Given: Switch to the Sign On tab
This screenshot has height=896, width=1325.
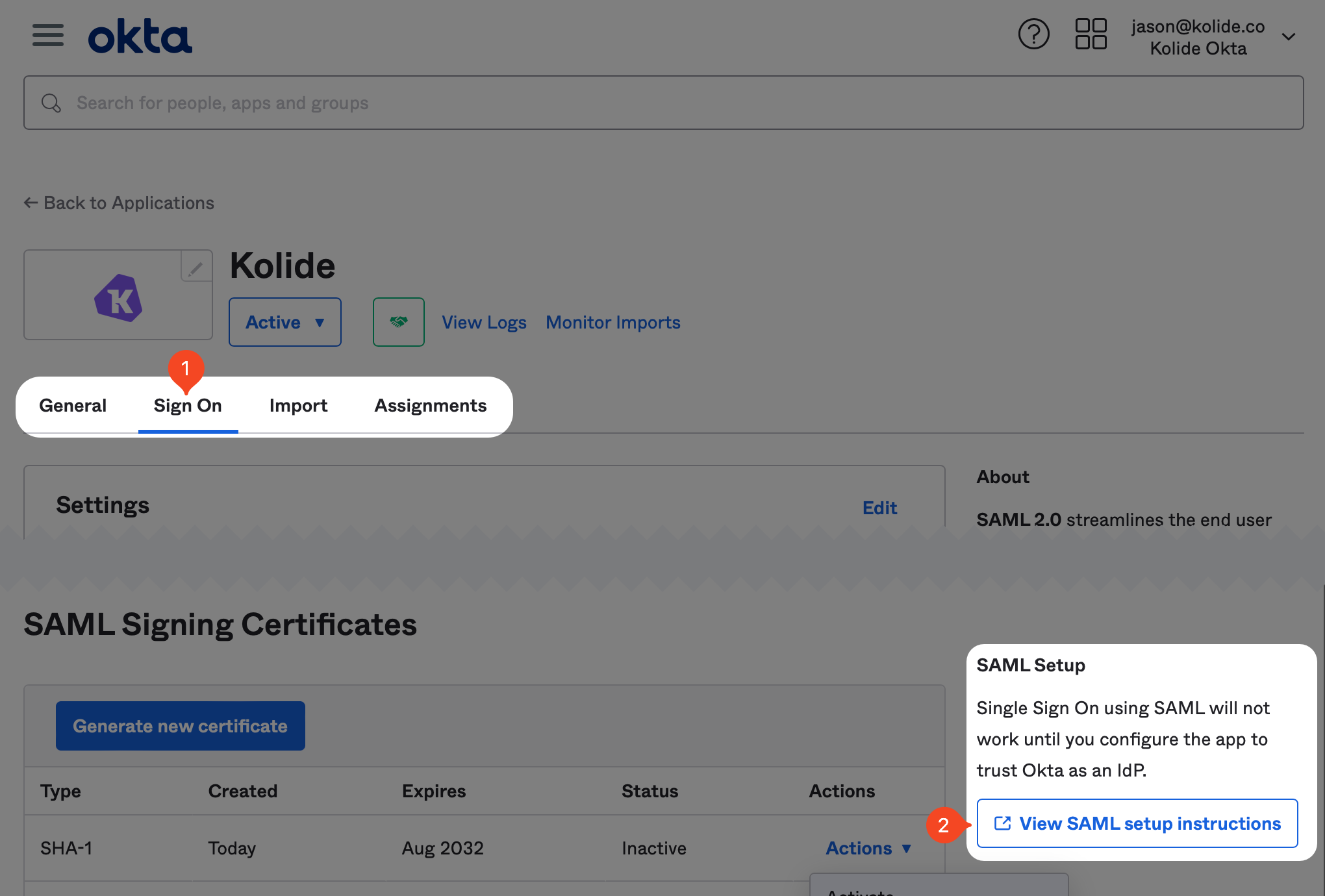Looking at the screenshot, I should [x=188, y=406].
